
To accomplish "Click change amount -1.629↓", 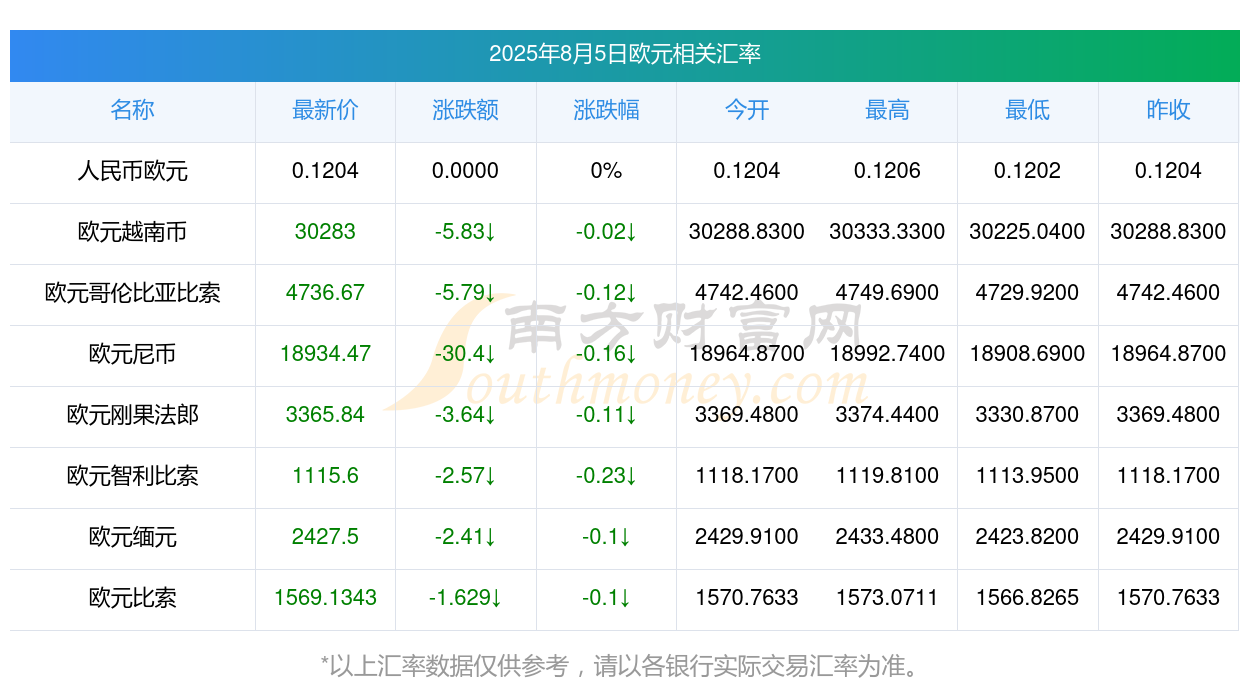I will [465, 598].
